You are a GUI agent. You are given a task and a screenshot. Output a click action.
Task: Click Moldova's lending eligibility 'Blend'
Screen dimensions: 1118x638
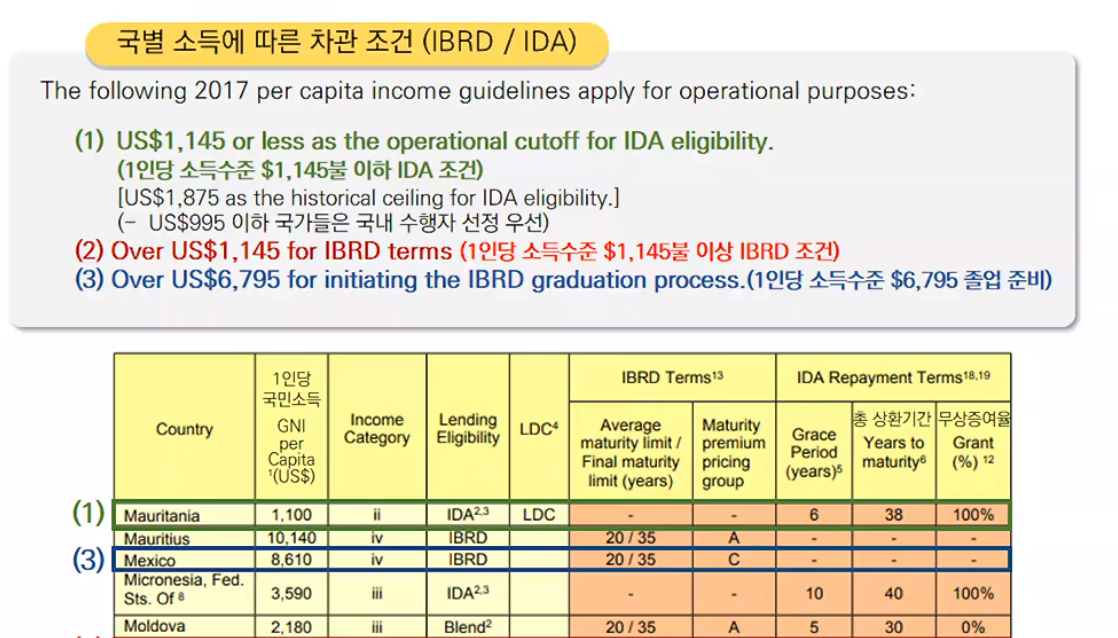tap(468, 627)
